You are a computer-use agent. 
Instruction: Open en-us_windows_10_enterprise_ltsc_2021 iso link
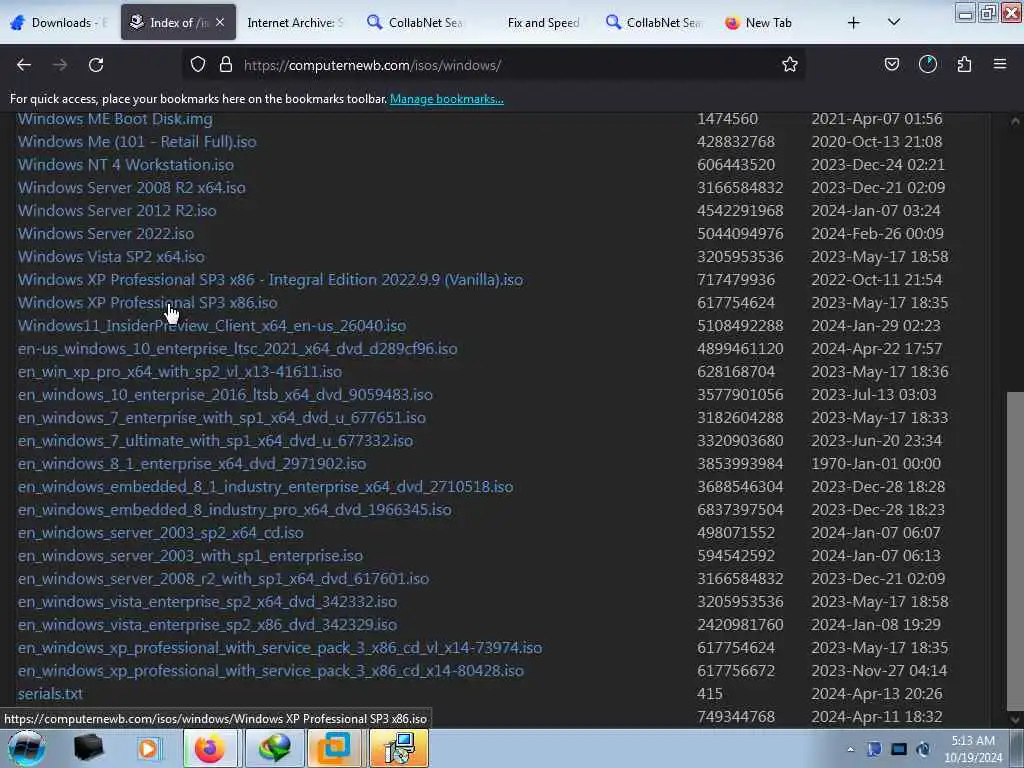click(238, 349)
